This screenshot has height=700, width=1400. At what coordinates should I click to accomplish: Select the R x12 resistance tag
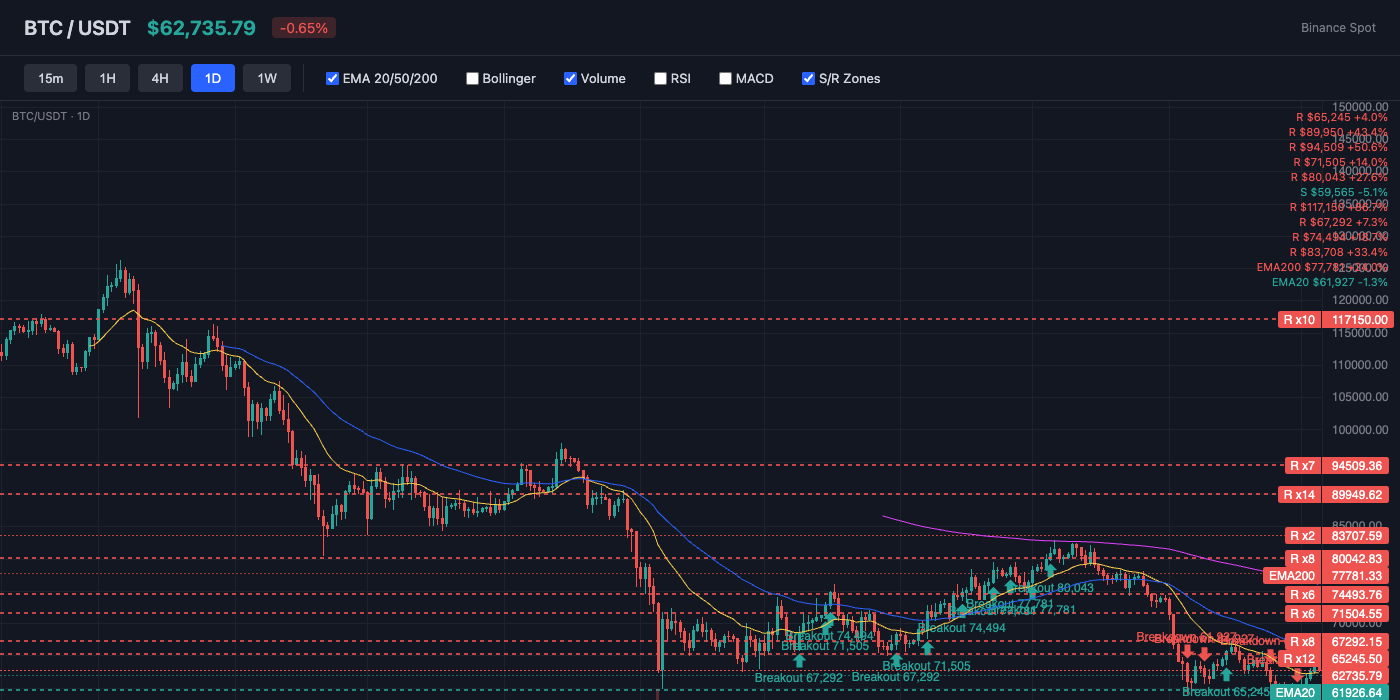(x=1300, y=658)
